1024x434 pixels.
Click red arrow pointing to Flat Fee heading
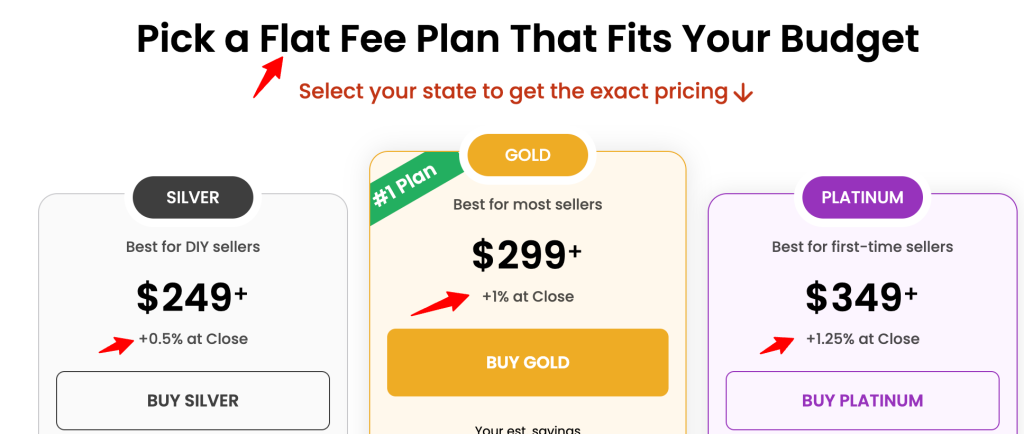click(268, 77)
